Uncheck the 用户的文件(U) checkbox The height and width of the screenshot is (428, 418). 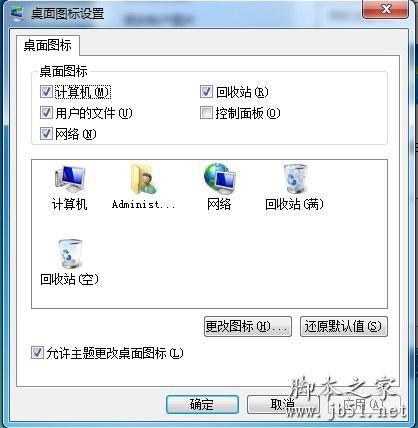[46, 113]
